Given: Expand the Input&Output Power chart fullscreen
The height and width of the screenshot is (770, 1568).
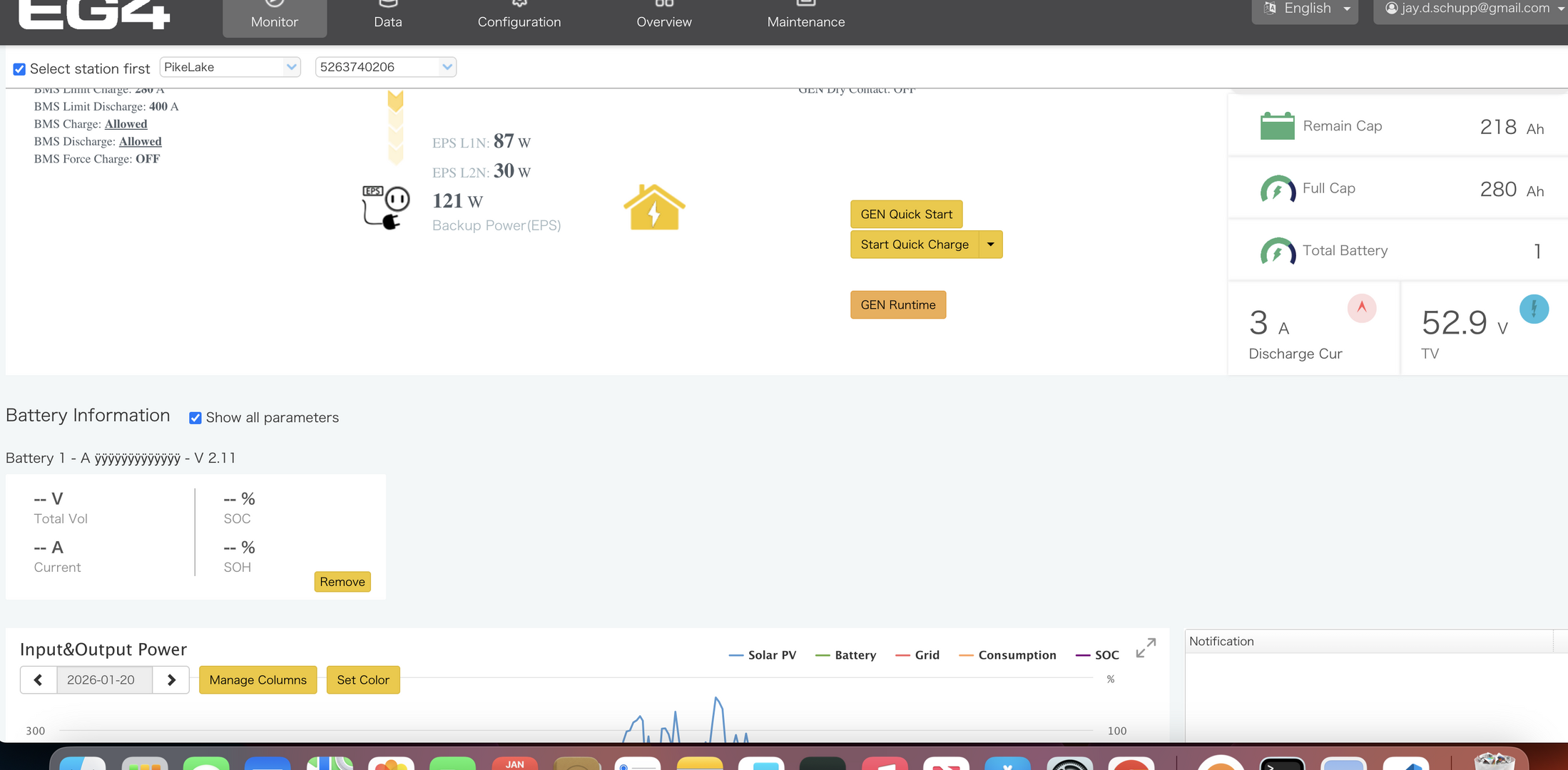Looking at the screenshot, I should tap(1146, 647).
